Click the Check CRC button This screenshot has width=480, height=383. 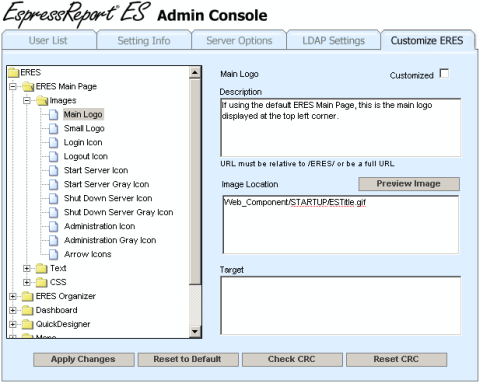(292, 359)
